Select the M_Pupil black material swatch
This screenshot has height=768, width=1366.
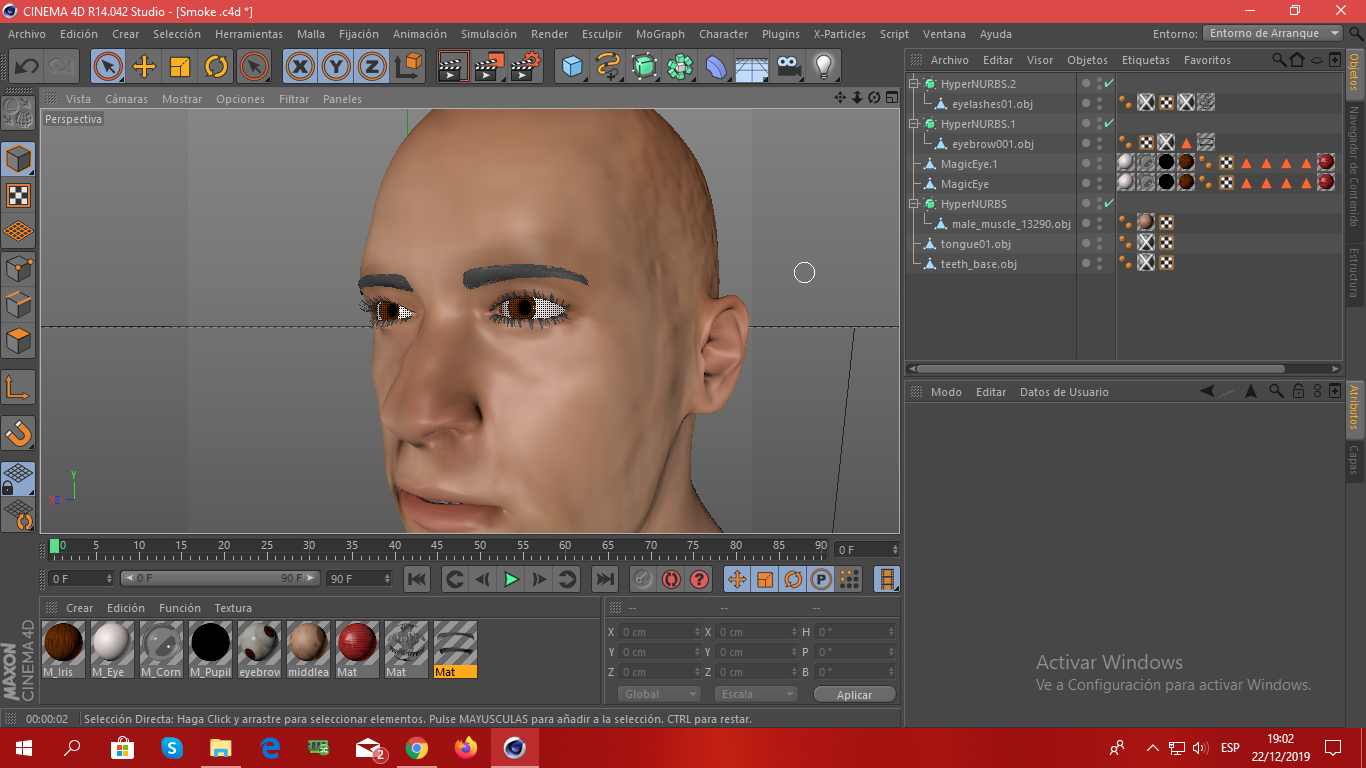coord(210,649)
